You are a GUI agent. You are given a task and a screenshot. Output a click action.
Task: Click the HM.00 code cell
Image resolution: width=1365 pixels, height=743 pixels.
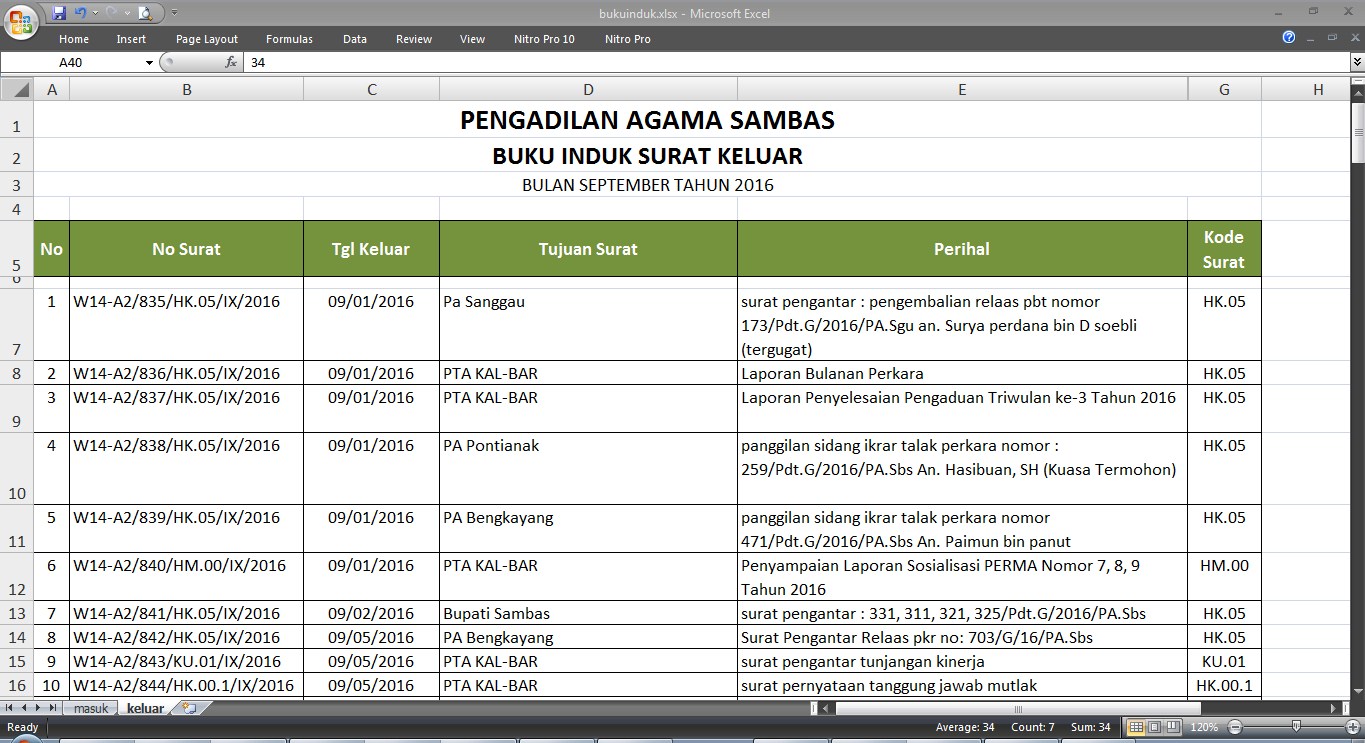click(1224, 577)
